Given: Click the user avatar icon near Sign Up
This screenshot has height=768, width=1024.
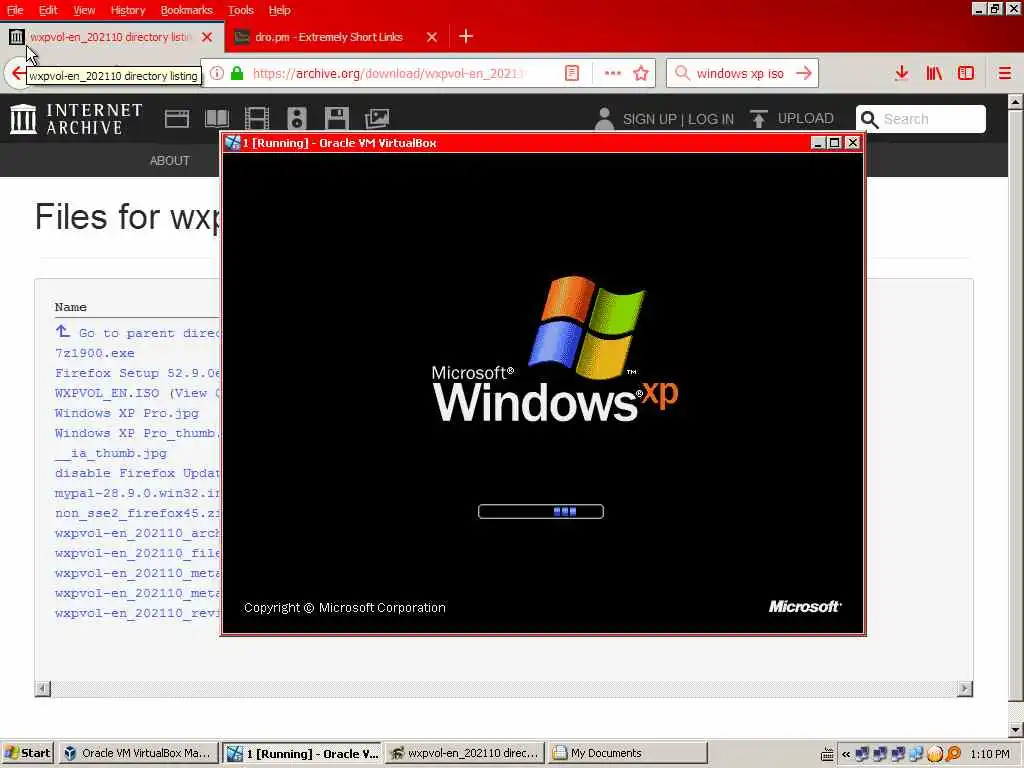Looking at the screenshot, I should click(604, 119).
